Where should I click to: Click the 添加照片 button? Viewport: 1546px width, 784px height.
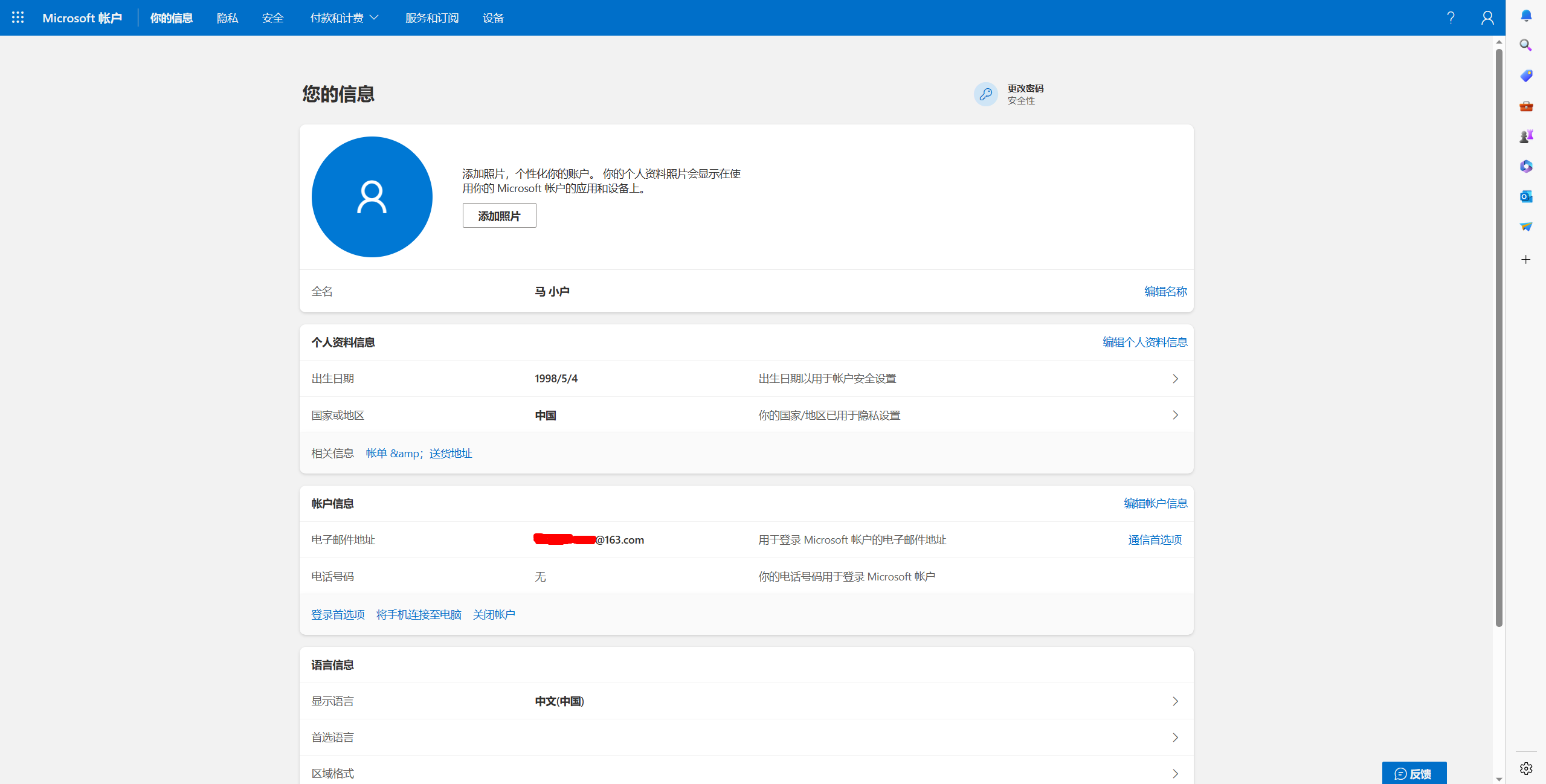coord(499,216)
